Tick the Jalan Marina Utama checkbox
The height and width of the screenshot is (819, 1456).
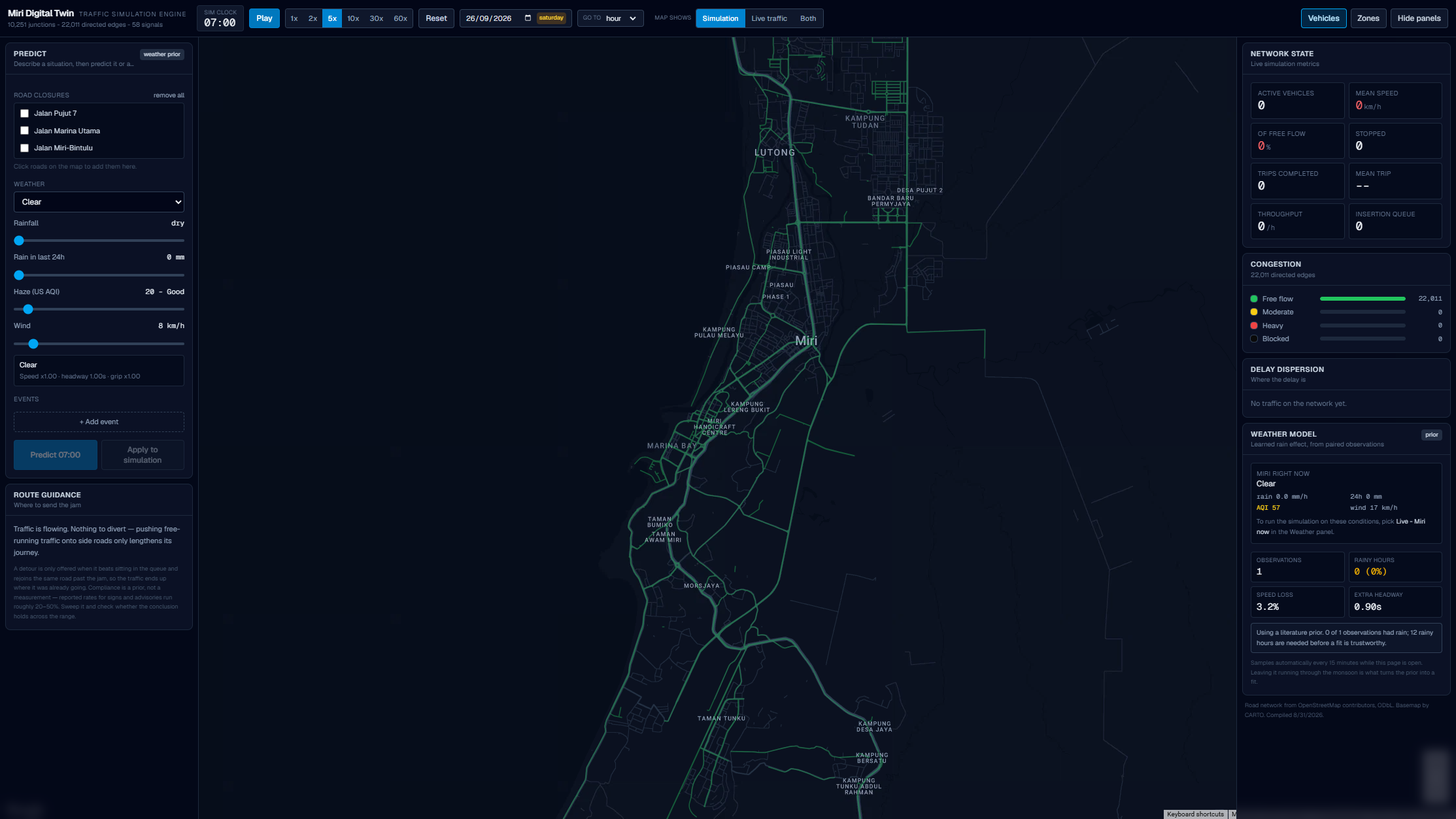(25, 131)
